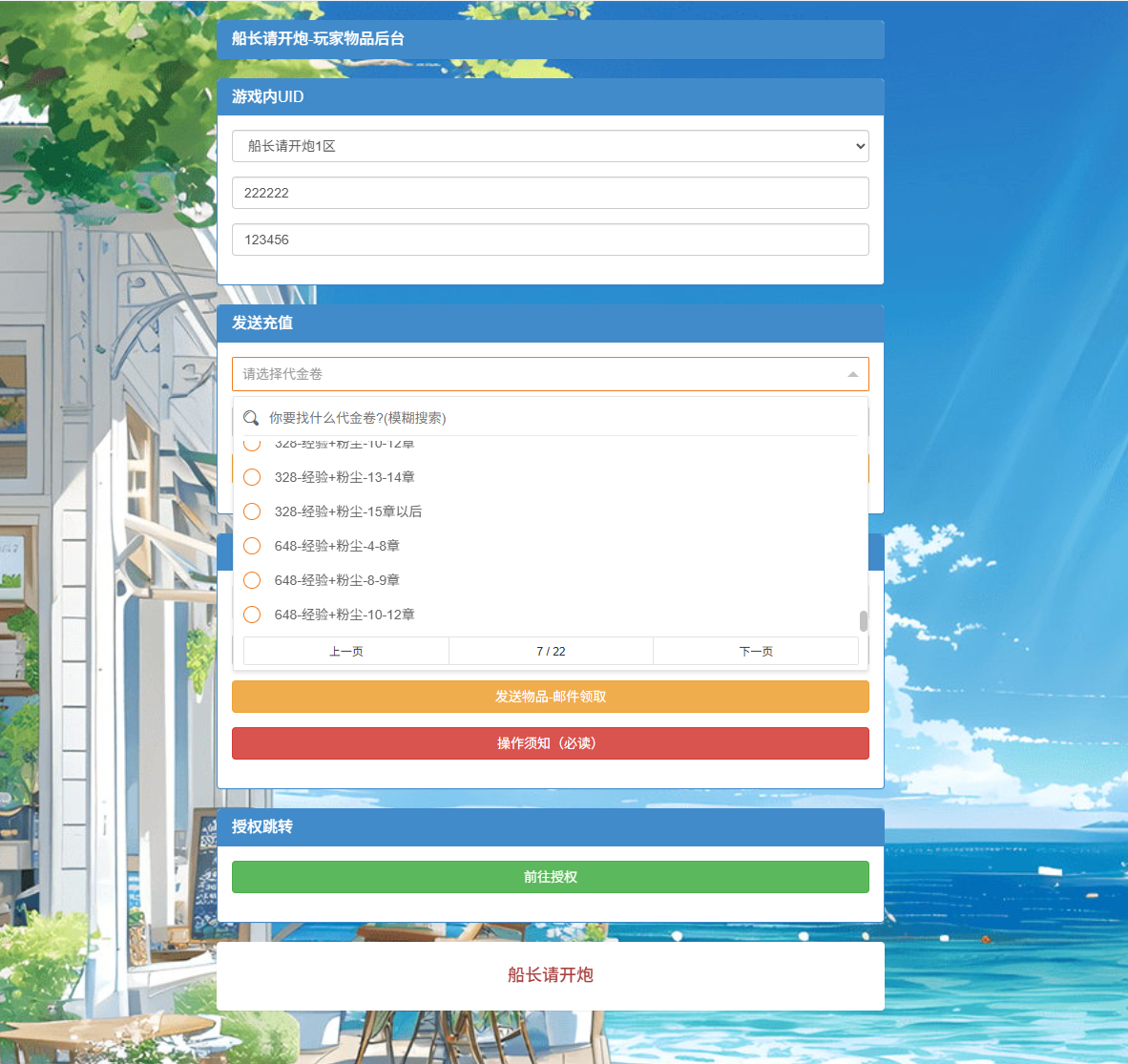Click the green 前往授权 button
The height and width of the screenshot is (1064, 1128).
click(550, 877)
